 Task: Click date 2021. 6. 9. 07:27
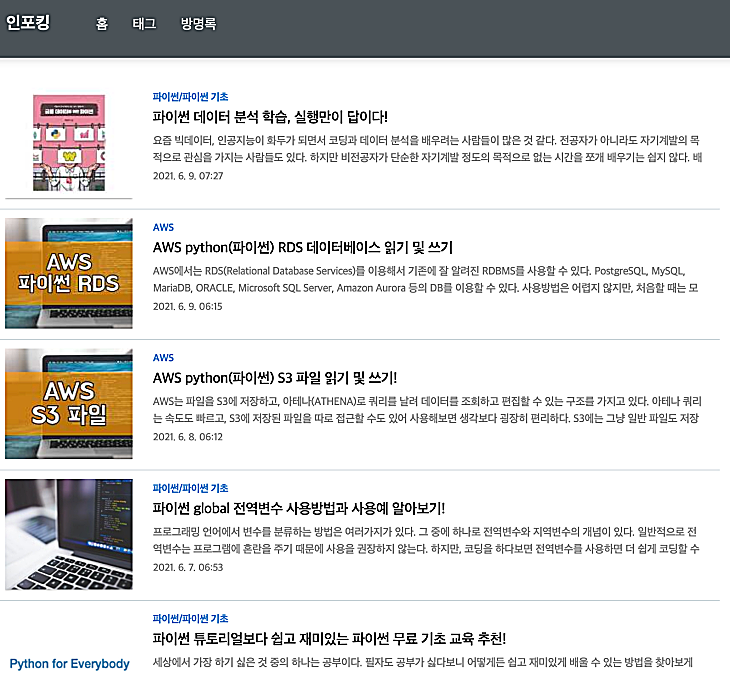(x=188, y=176)
